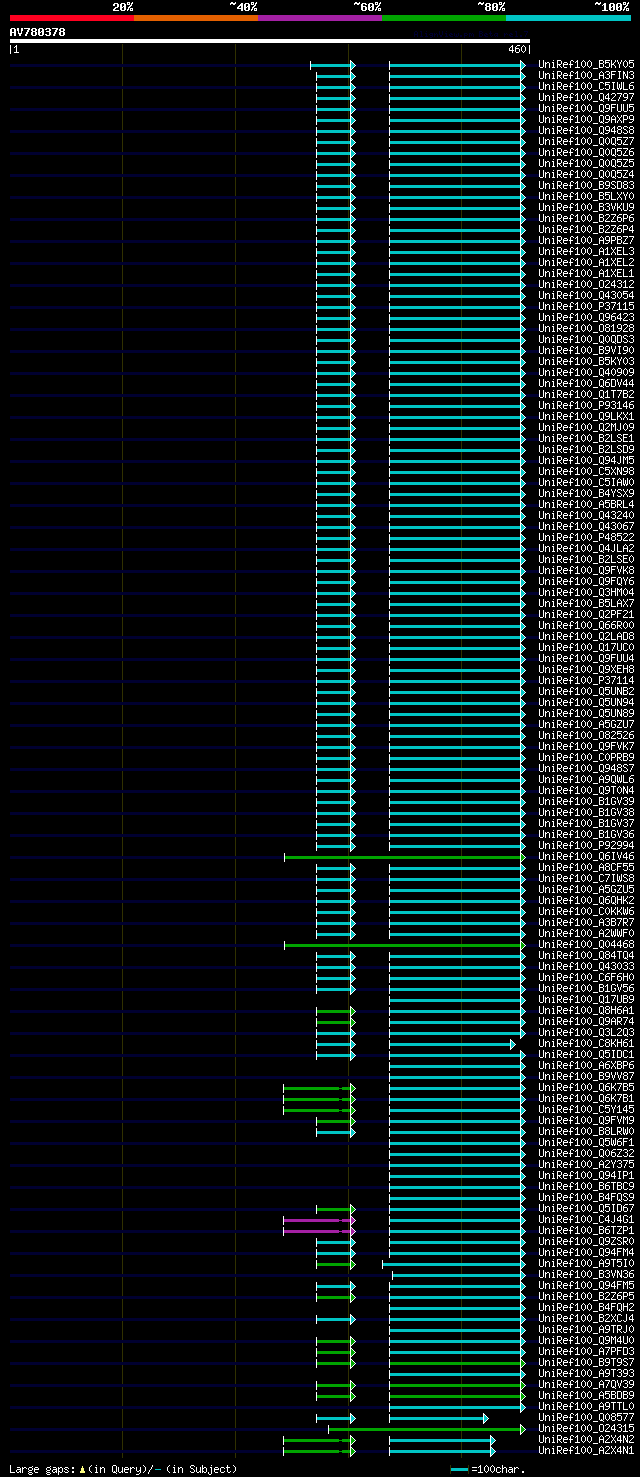640x1477 pixels.
Task: Select the UniRef100_B5LXY0 label
Action: pyautogui.click(x=586, y=196)
